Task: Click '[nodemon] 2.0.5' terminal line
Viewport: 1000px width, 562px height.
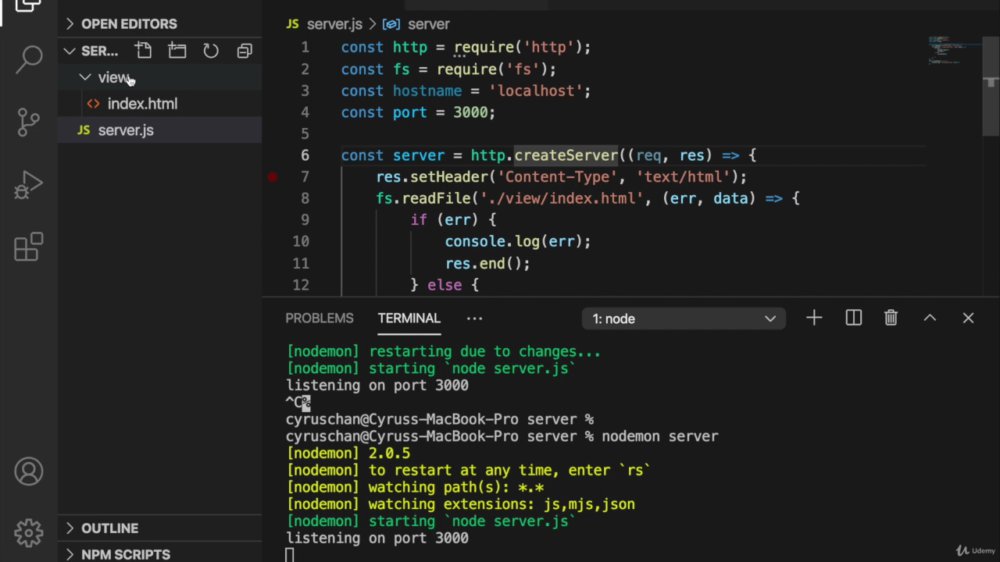Action: pos(348,454)
